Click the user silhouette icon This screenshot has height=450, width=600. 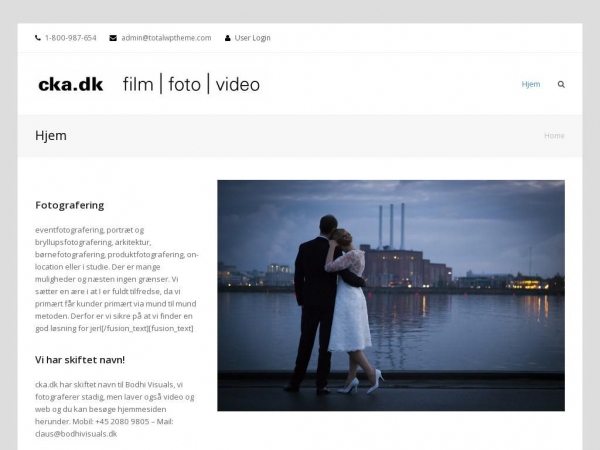[x=228, y=38]
